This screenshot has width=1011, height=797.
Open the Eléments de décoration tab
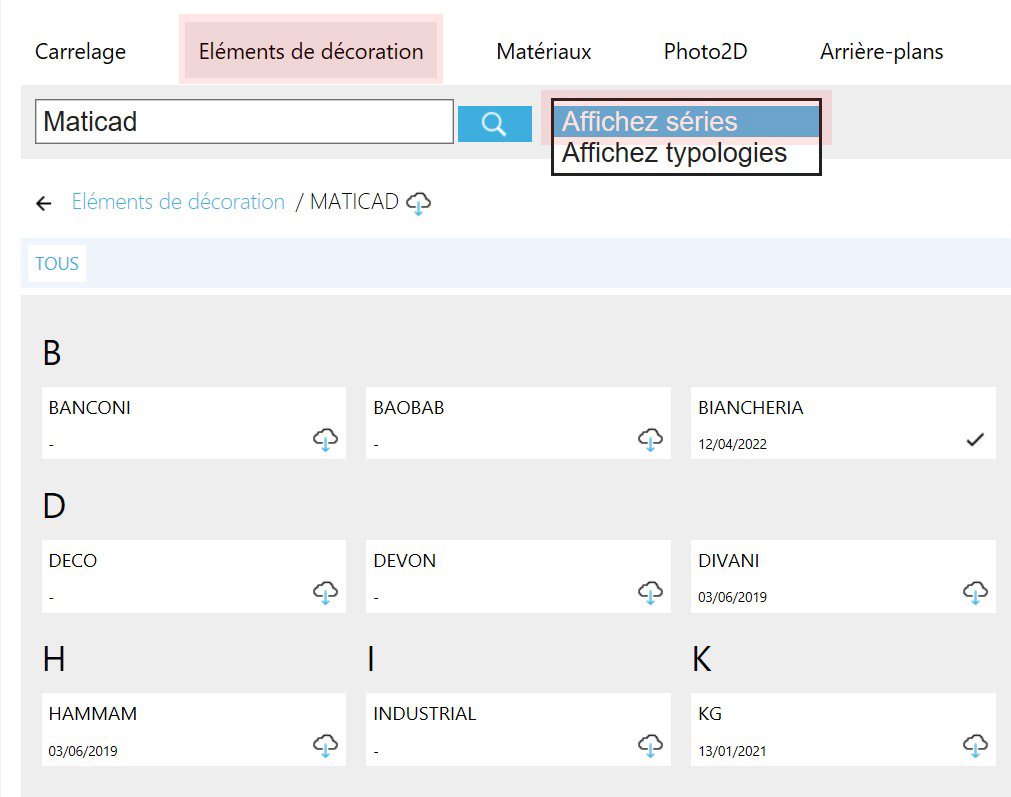pyautogui.click(x=311, y=51)
